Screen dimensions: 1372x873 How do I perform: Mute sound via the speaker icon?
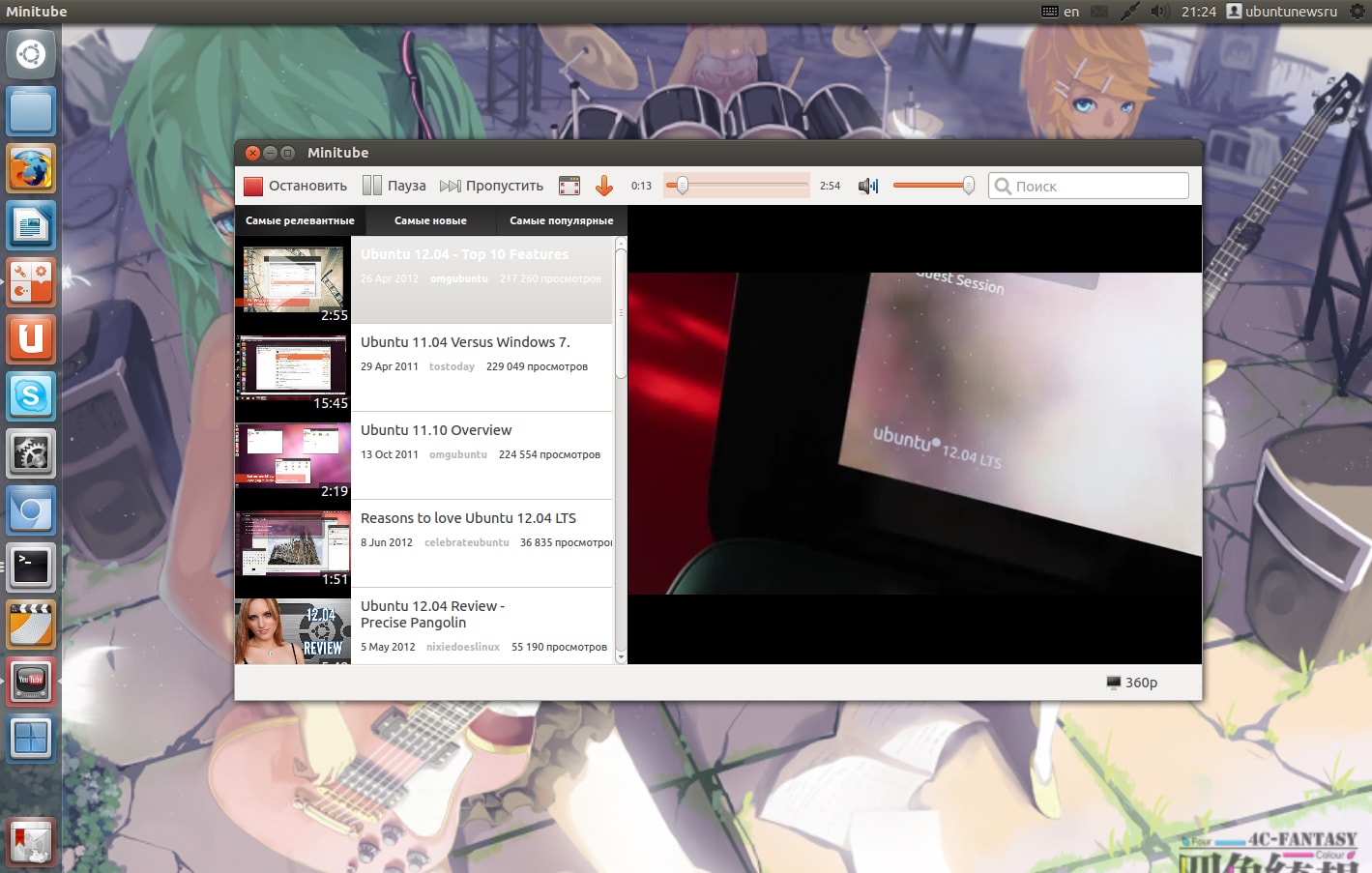click(868, 186)
